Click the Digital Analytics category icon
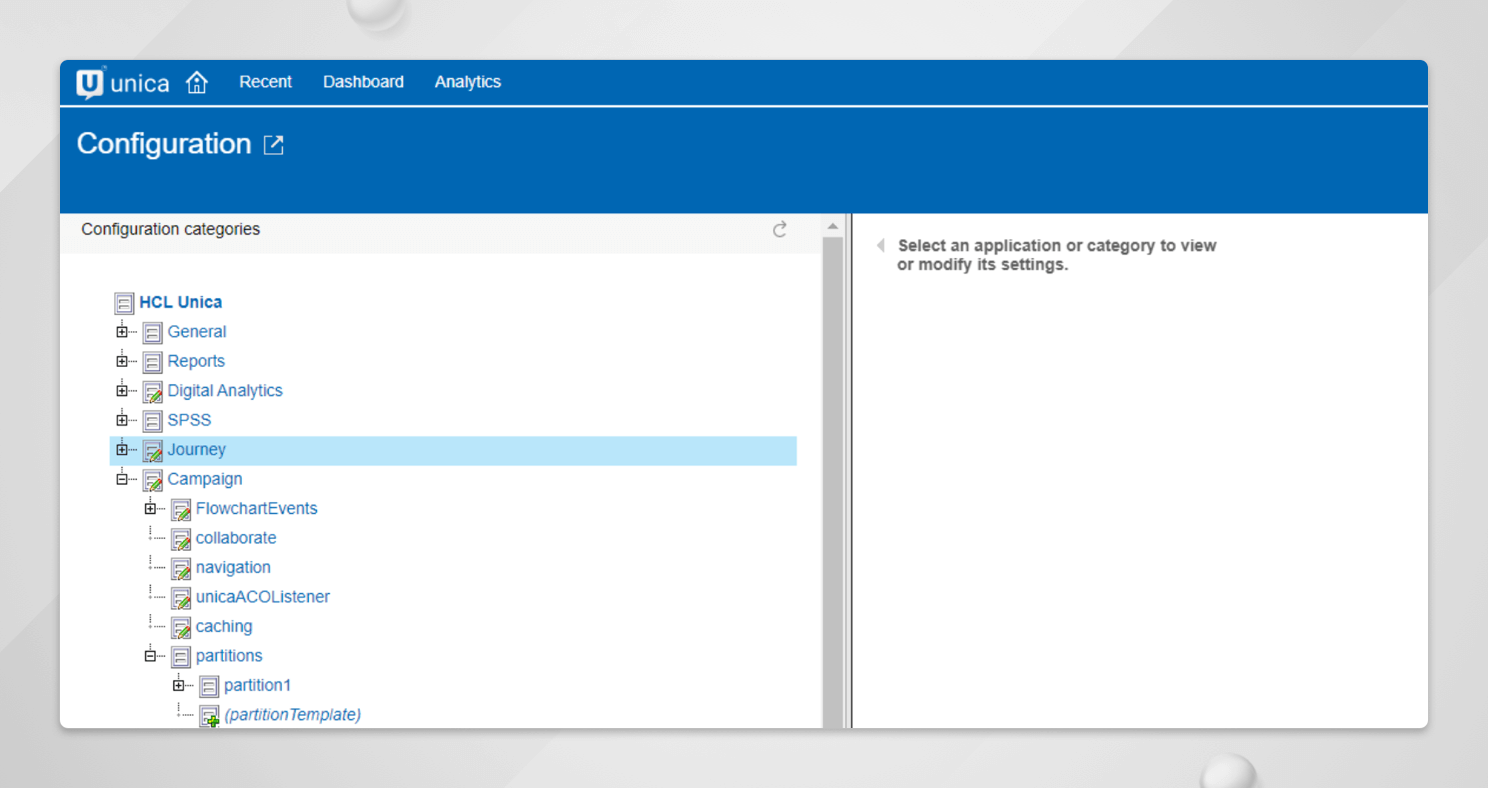Viewport: 1488px width, 788px height. [152, 391]
